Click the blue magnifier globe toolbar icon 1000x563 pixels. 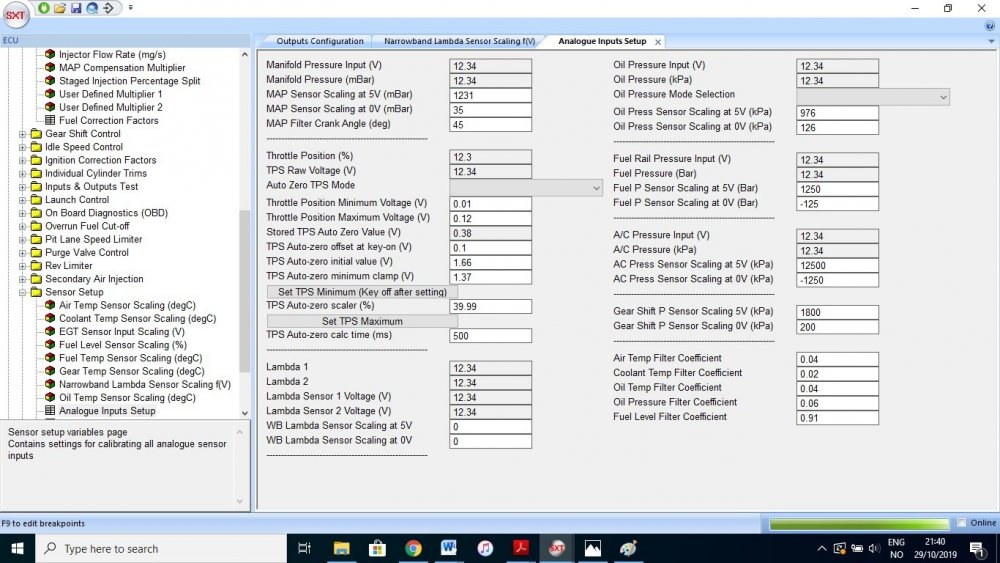pyautogui.click(x=92, y=8)
